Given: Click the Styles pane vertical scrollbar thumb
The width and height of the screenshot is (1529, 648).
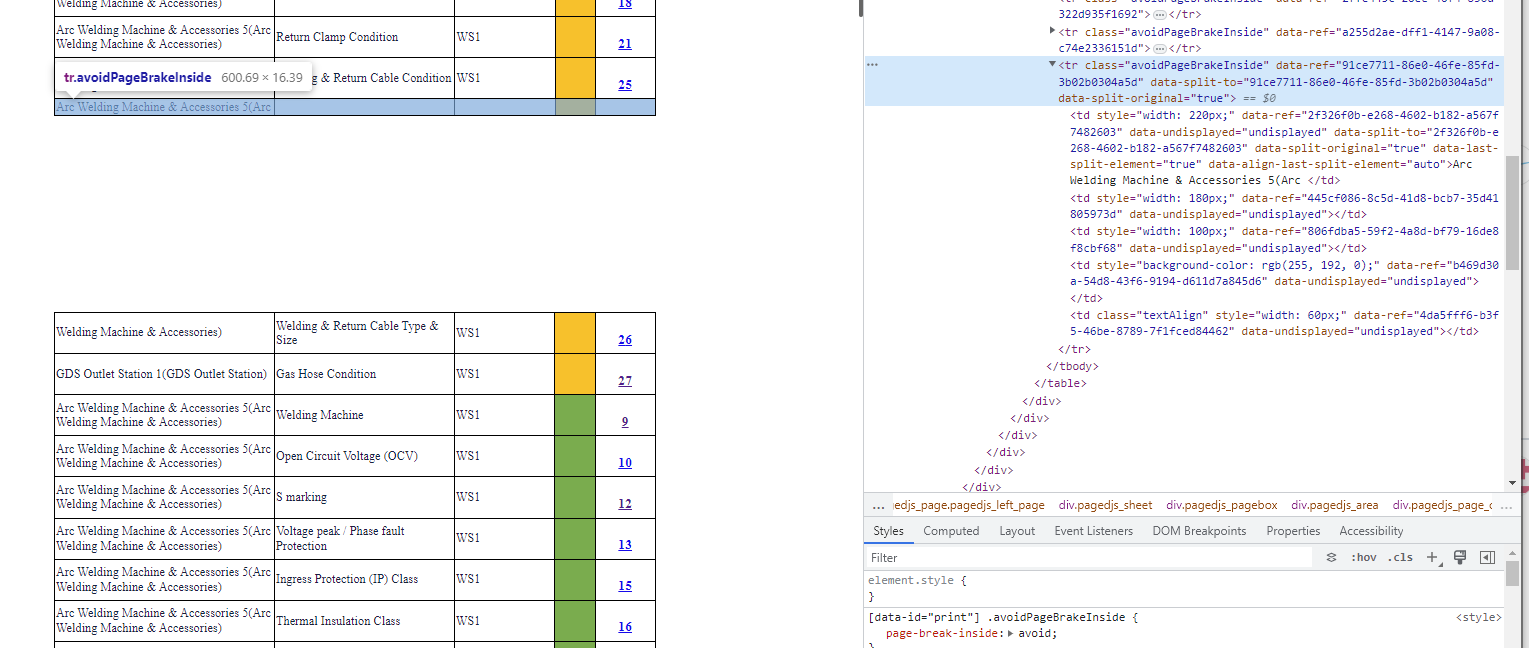Looking at the screenshot, I should (x=1512, y=575).
